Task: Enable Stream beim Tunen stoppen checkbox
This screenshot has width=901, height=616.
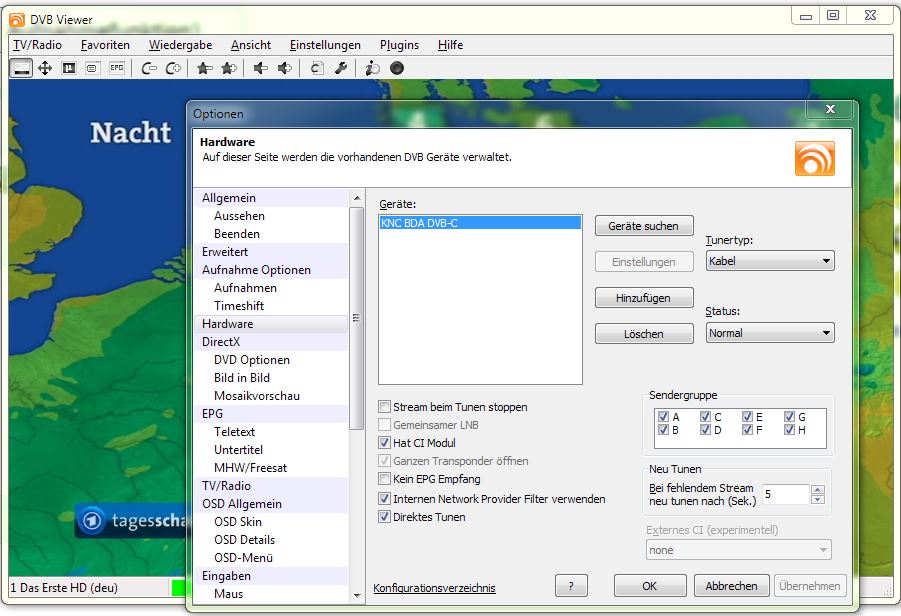Action: click(x=384, y=407)
